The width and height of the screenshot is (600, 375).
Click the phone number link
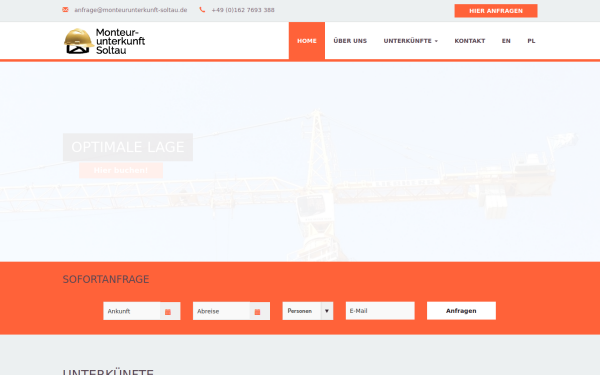click(x=243, y=10)
